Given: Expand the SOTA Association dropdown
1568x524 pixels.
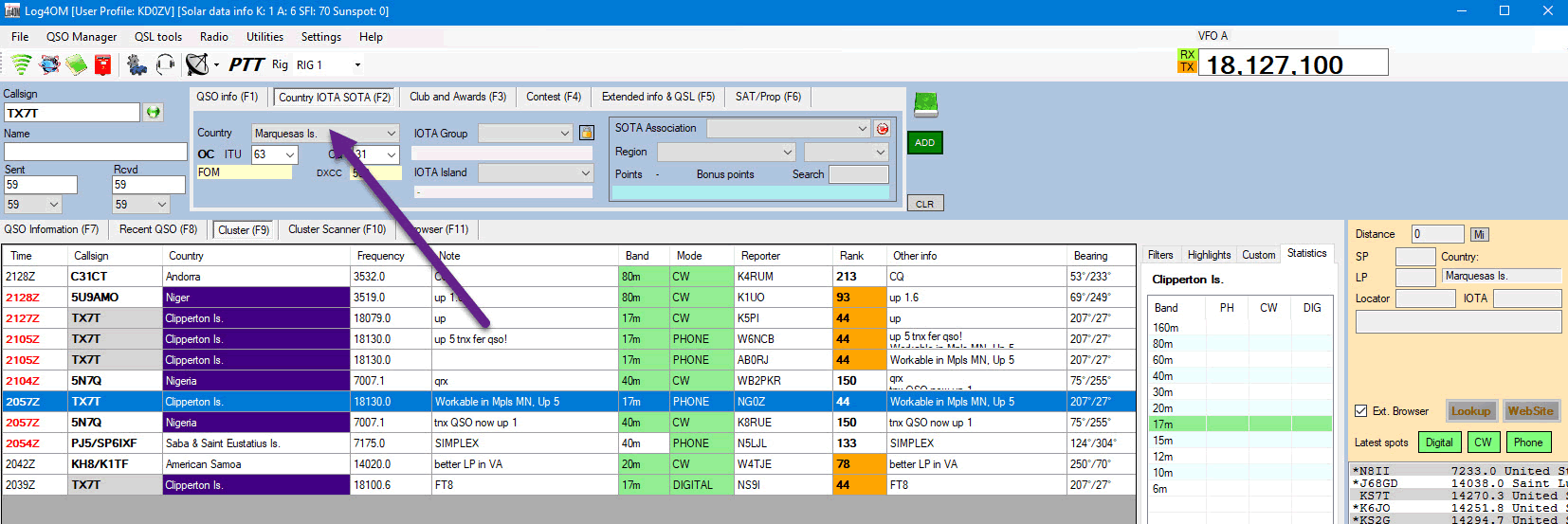Looking at the screenshot, I should (x=789, y=128).
